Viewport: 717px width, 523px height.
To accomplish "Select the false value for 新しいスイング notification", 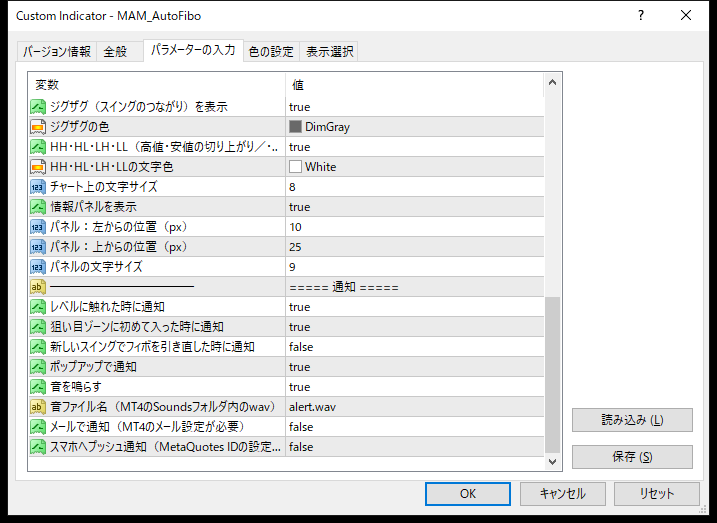I will pyautogui.click(x=415, y=347).
